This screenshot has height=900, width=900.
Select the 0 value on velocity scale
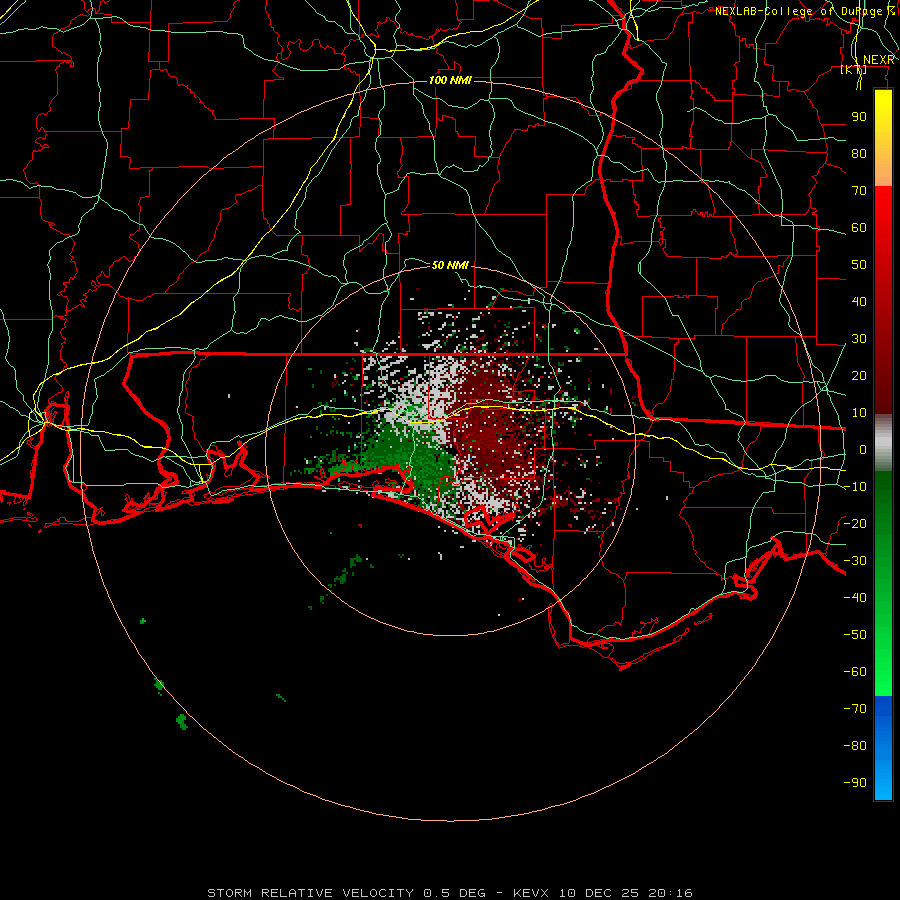(x=863, y=449)
